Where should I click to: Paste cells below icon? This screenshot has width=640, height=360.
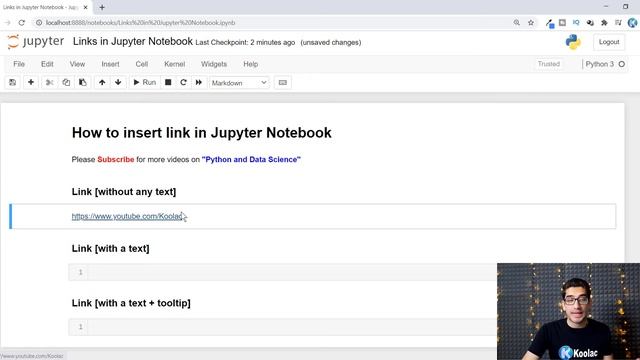(82, 82)
